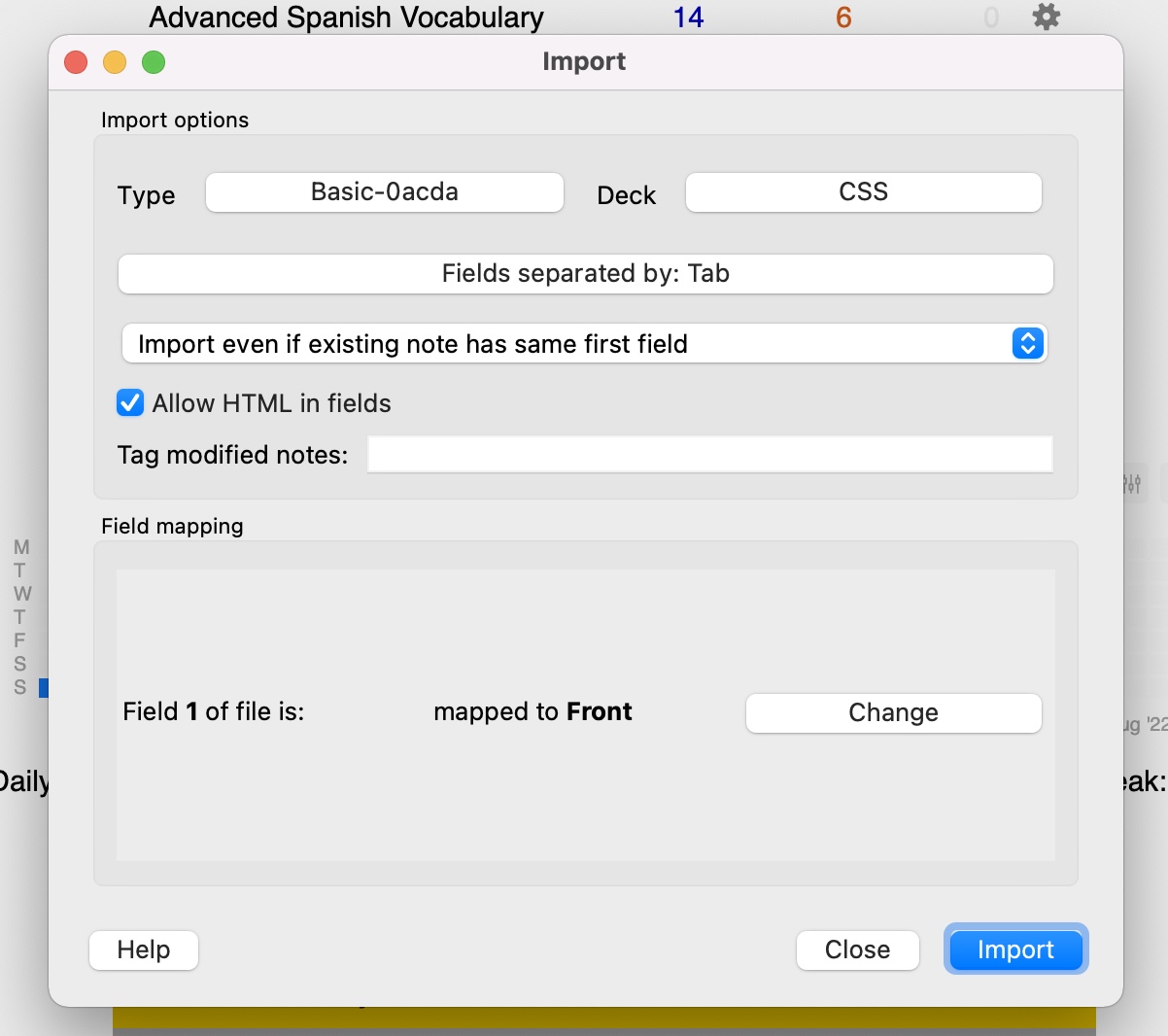The height and width of the screenshot is (1036, 1168).
Task: Open the deck options gear menu
Action: pyautogui.click(x=1046, y=16)
